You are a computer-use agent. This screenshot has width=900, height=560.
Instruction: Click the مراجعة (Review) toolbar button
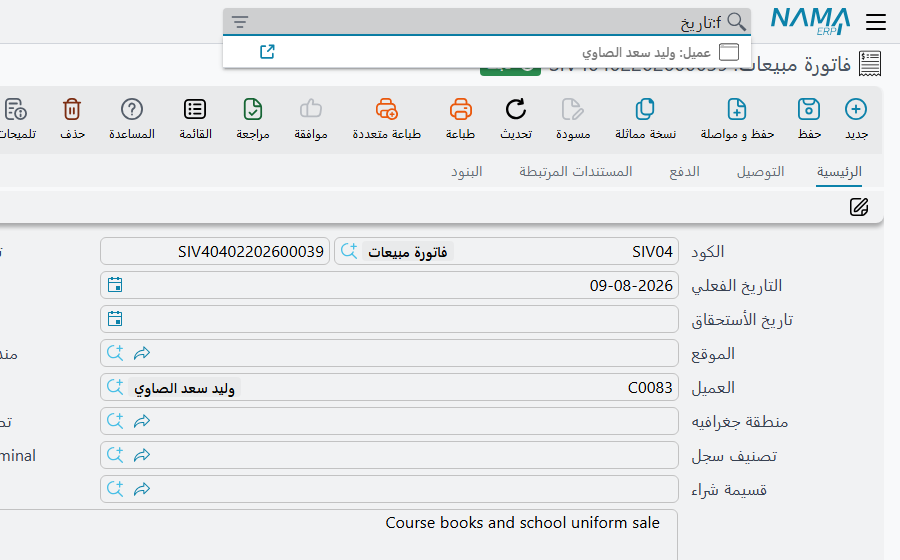pyautogui.click(x=253, y=119)
